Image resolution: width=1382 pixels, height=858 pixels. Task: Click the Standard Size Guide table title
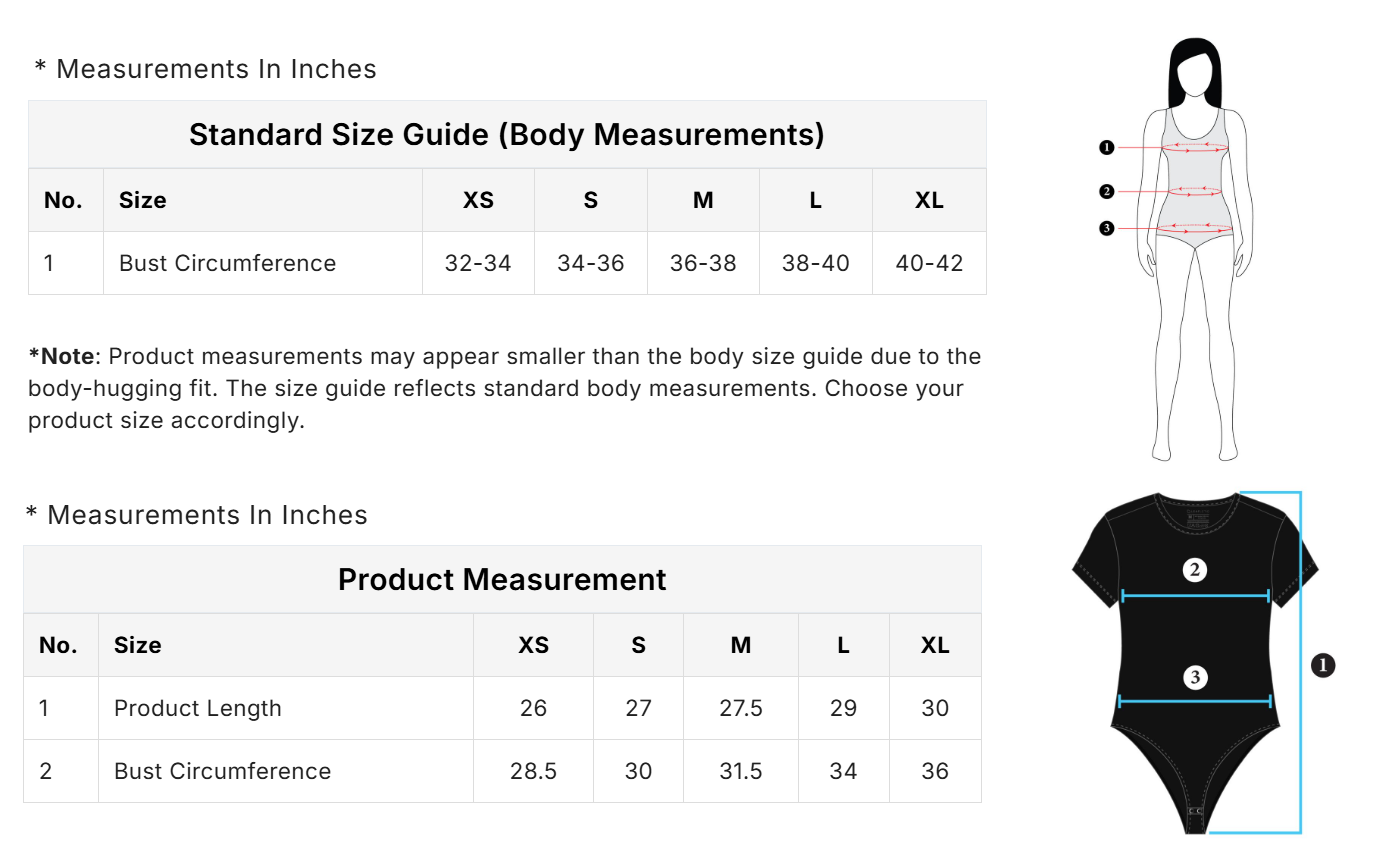click(x=507, y=134)
